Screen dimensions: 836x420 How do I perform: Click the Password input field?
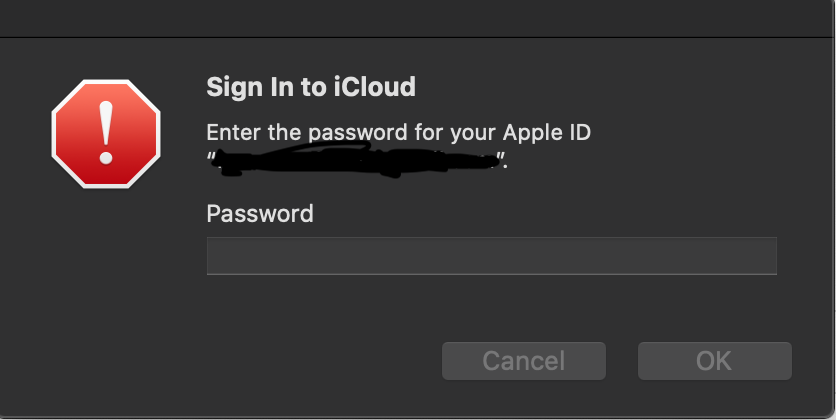[x=491, y=256]
